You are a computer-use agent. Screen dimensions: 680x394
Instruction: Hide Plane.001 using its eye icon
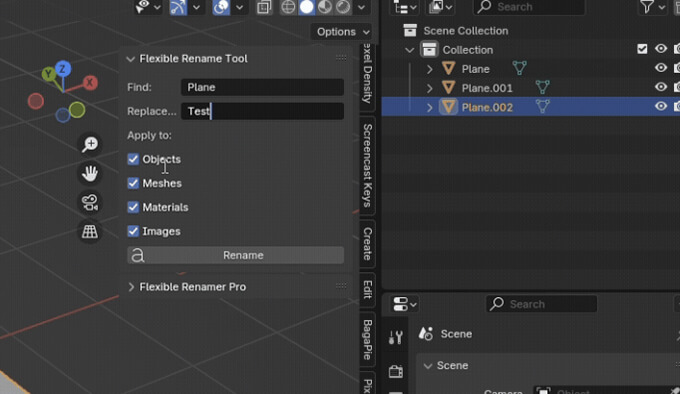pyautogui.click(x=660, y=87)
